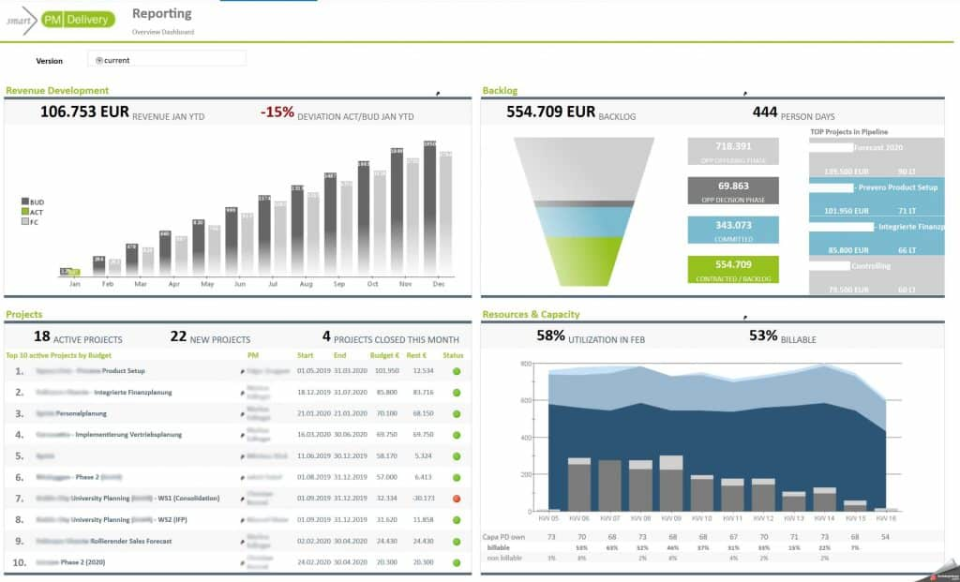Click the Version input field
This screenshot has width=960, height=582.
click(x=167, y=60)
